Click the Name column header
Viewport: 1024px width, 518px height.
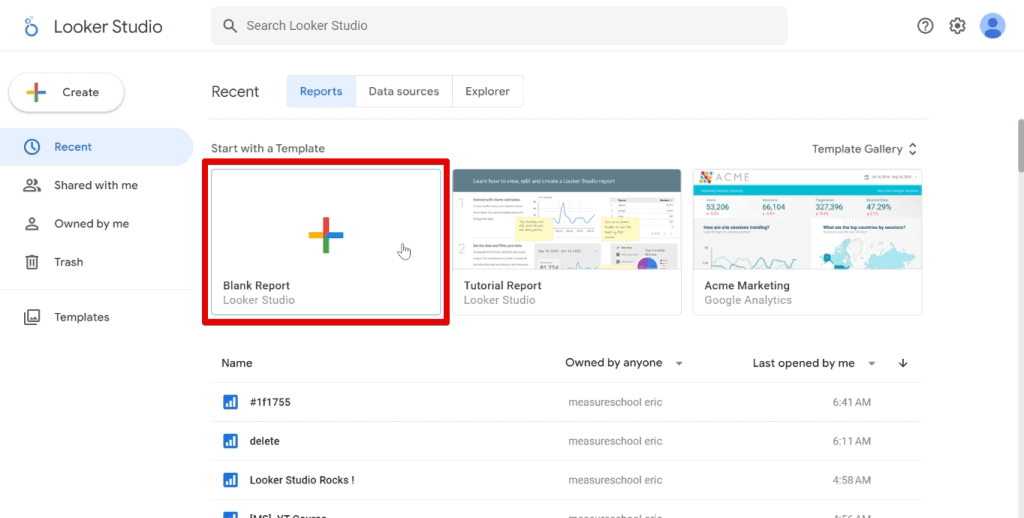pyautogui.click(x=236, y=363)
